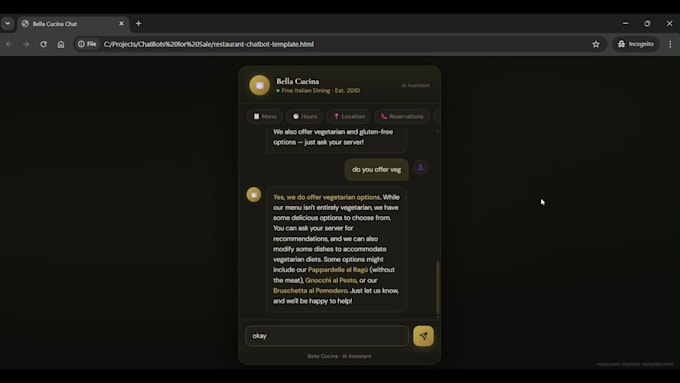This screenshot has height=383, width=680.
Task: Select the Location quick-reply chip
Action: (349, 116)
